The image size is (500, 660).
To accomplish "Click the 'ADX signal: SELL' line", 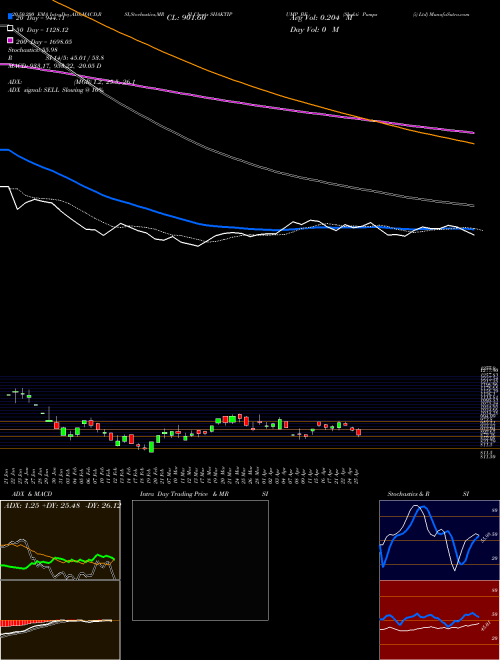I will click(x=55, y=90).
